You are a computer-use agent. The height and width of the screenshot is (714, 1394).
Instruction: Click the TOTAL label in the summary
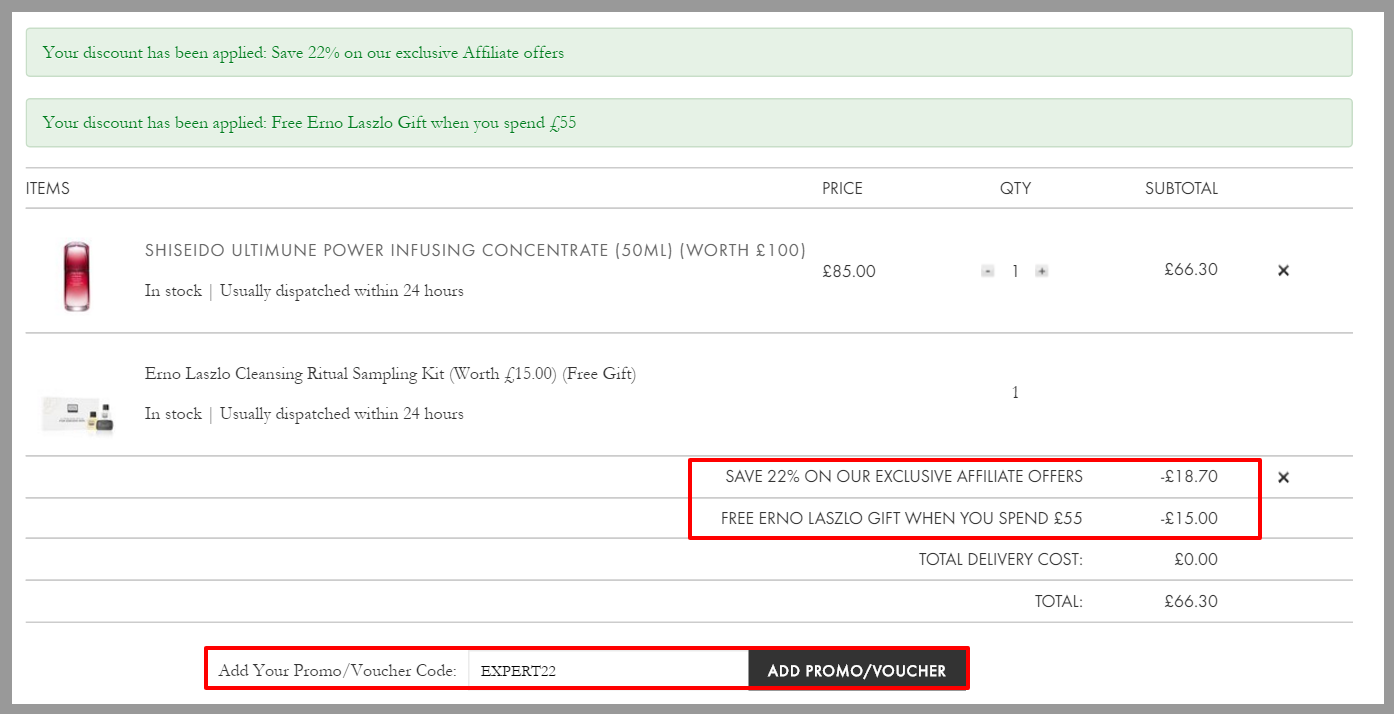tap(1059, 602)
